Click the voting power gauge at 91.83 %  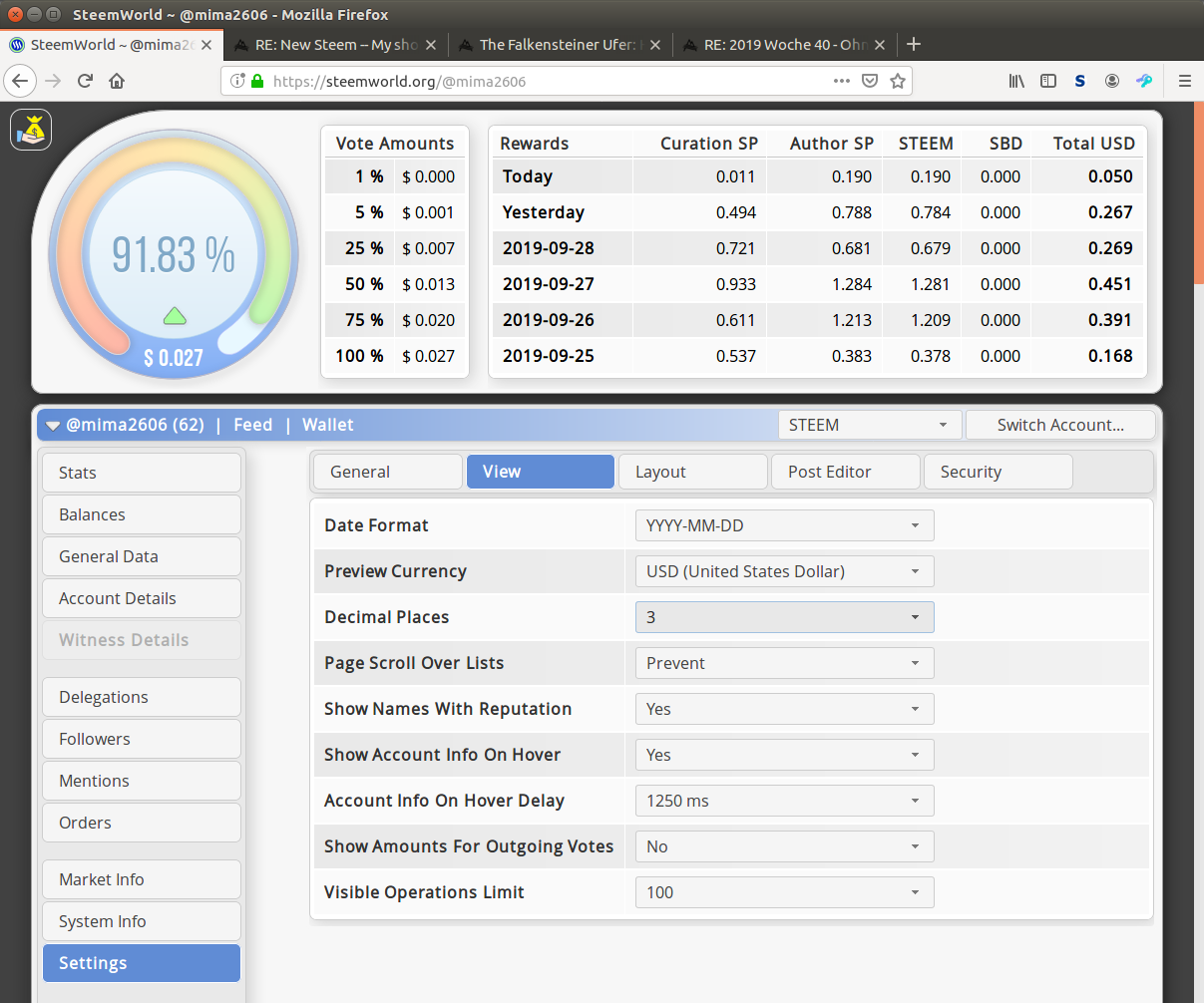pyautogui.click(x=174, y=255)
